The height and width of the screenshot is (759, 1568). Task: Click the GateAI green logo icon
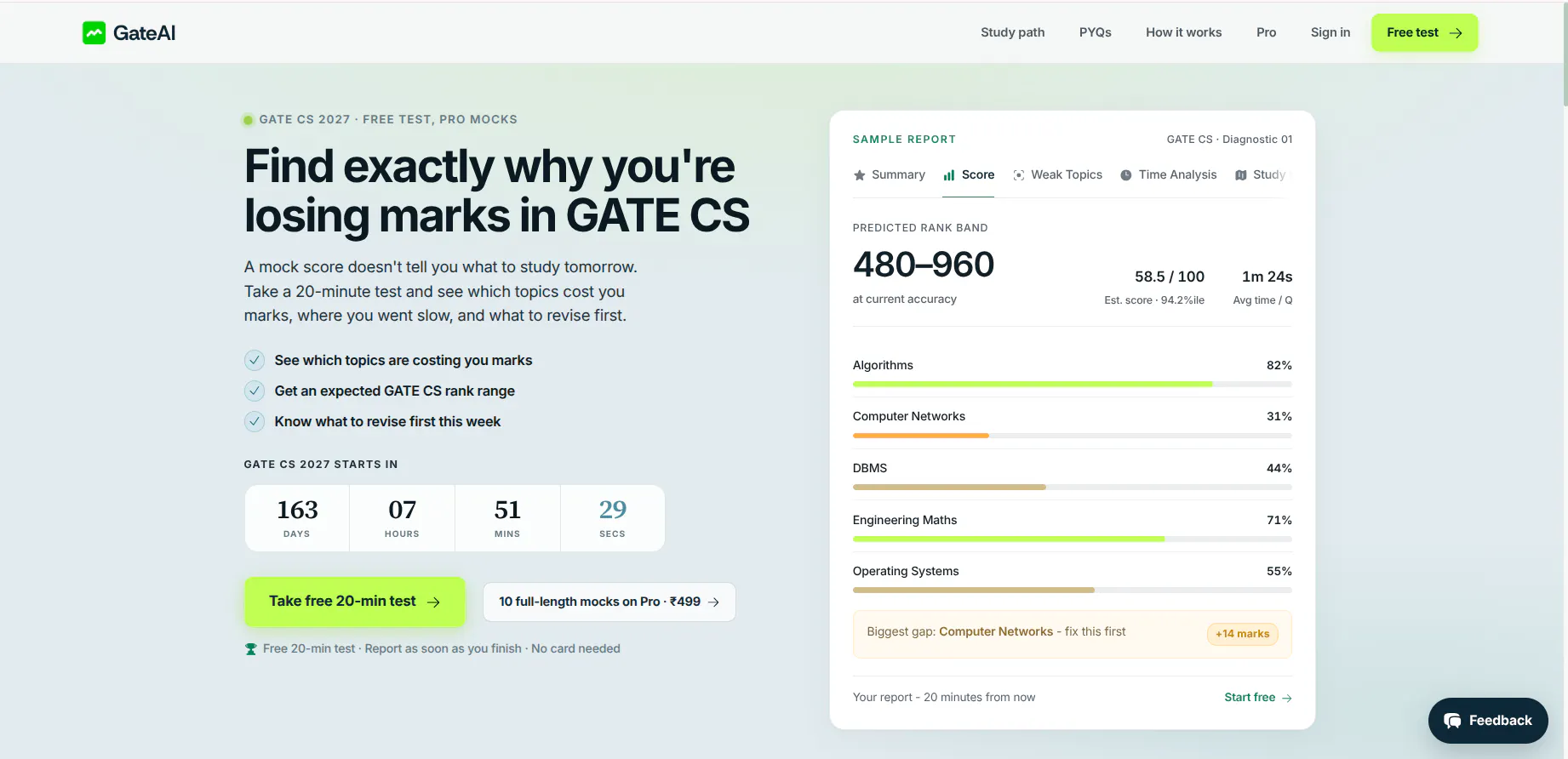tap(94, 32)
